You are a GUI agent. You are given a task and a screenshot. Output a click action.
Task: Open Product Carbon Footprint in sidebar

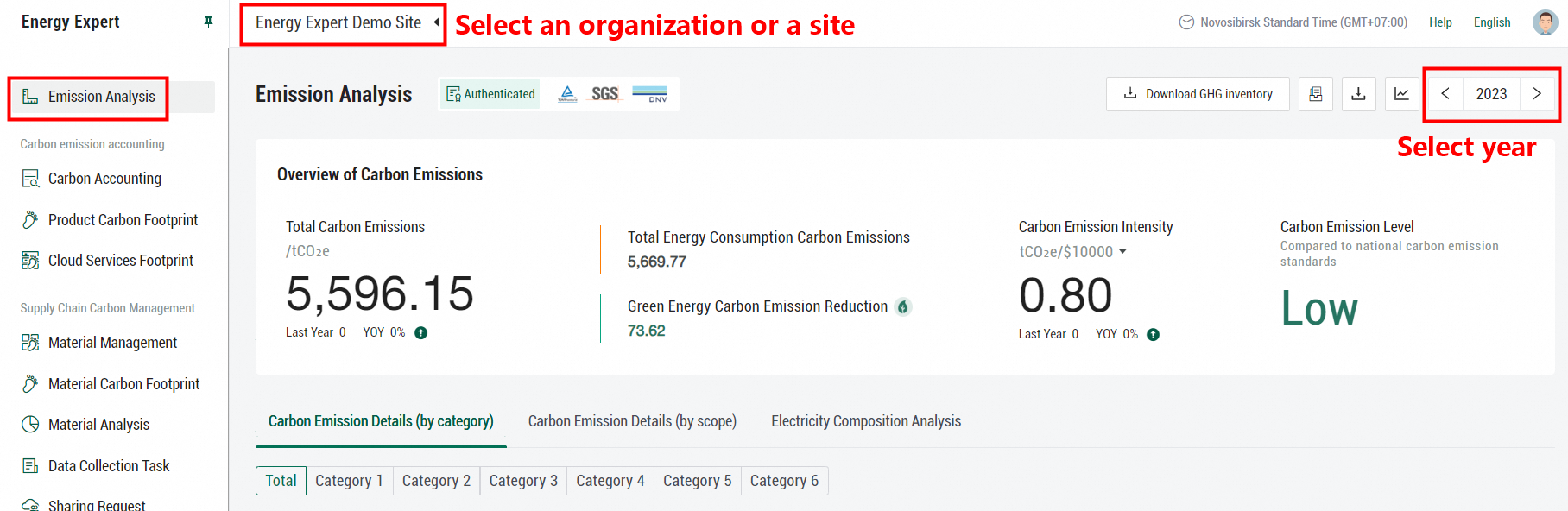[x=123, y=220]
